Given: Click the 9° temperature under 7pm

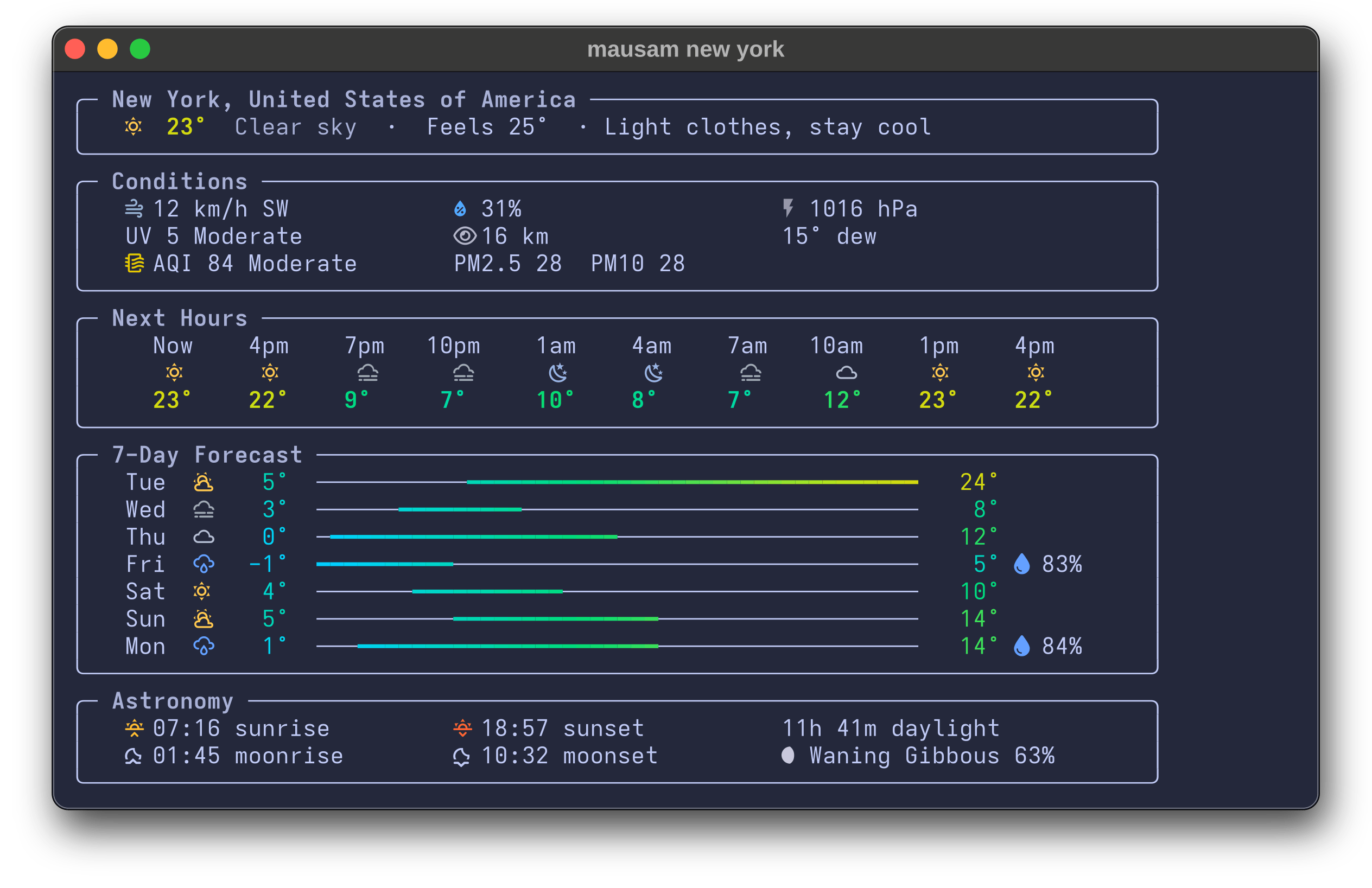Looking at the screenshot, I should tap(356, 400).
